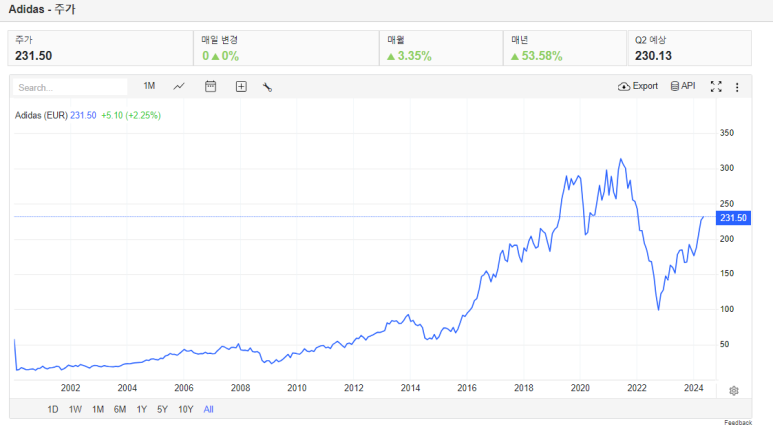Select the 5Y time range

pyautogui.click(x=162, y=409)
